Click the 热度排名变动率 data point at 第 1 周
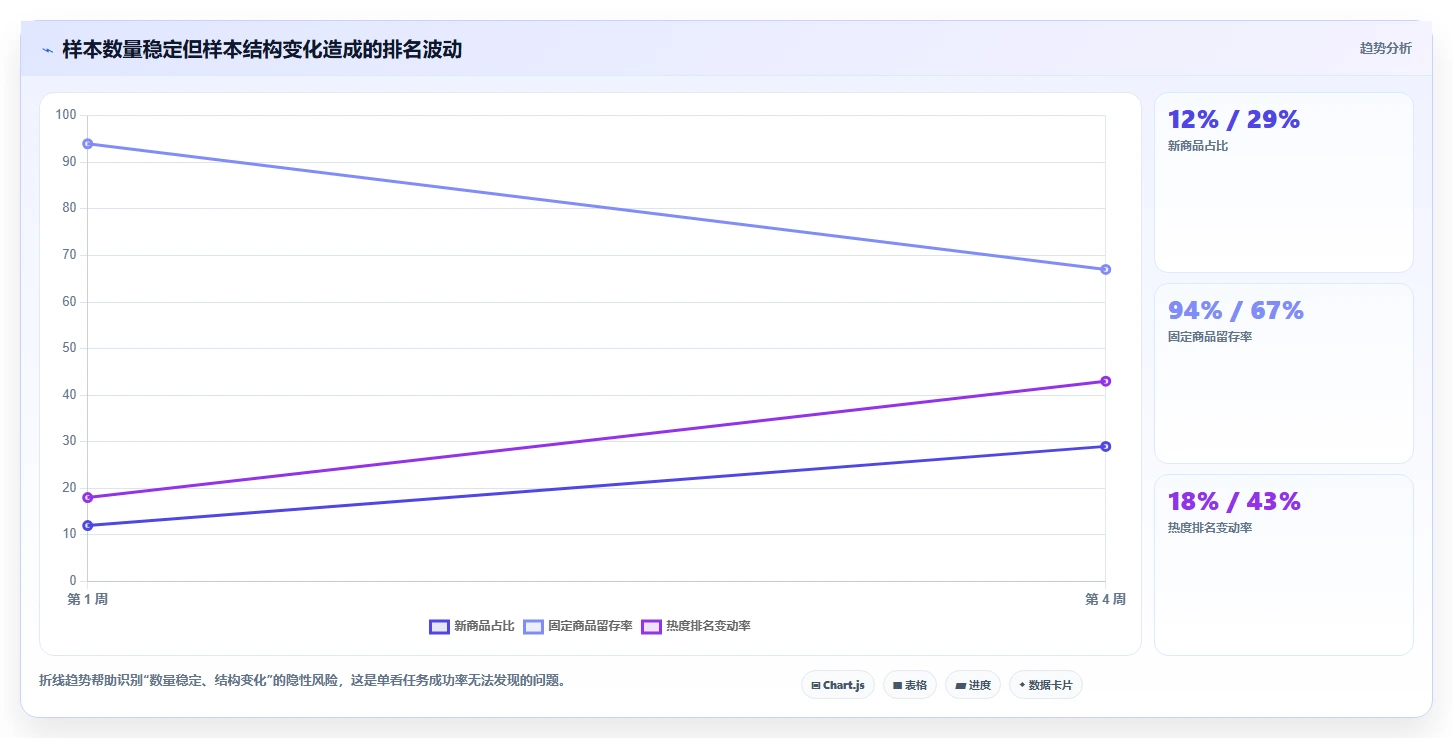The height and width of the screenshot is (738, 1453). point(88,497)
